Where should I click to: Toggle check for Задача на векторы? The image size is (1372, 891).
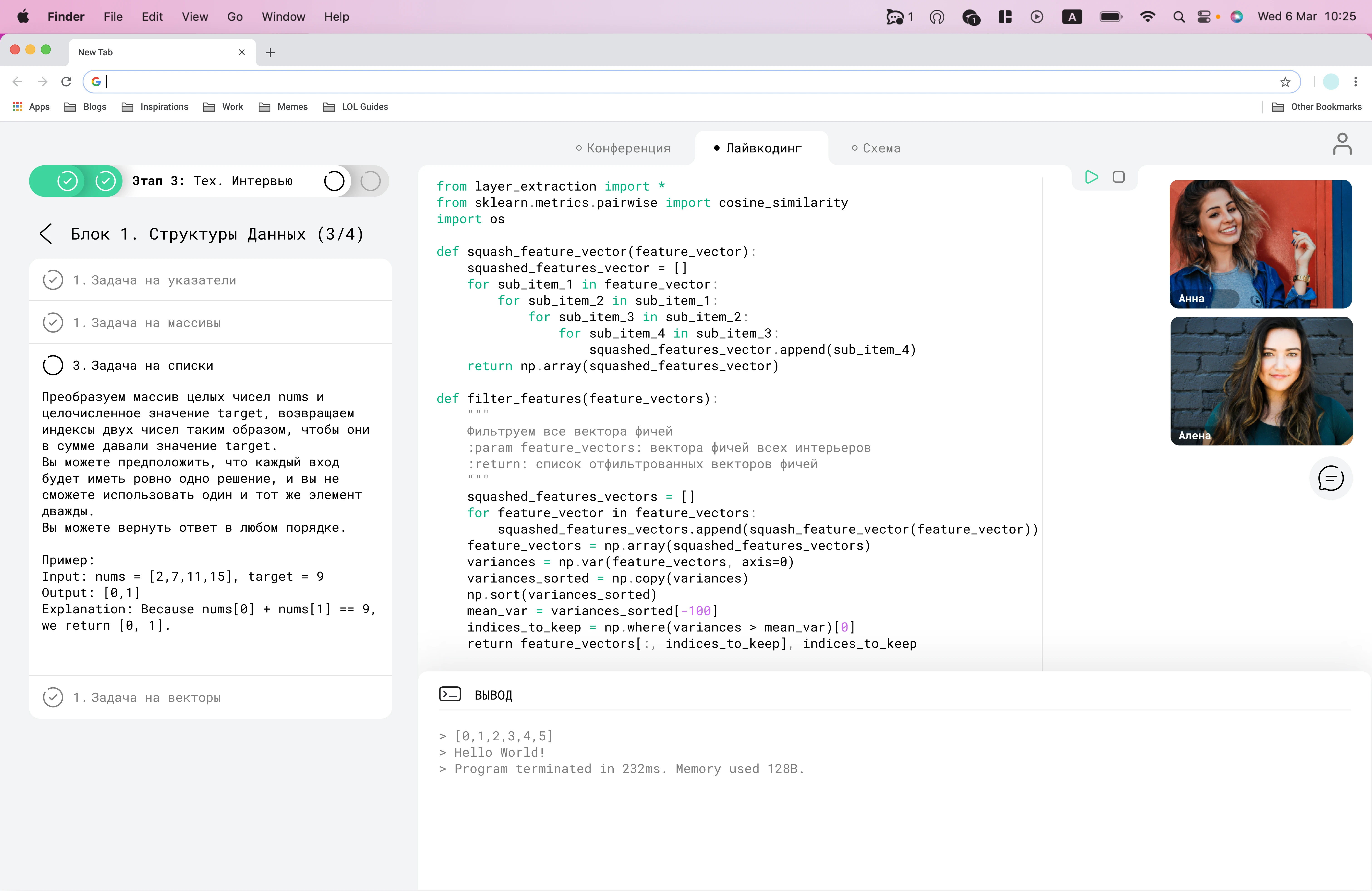(53, 697)
